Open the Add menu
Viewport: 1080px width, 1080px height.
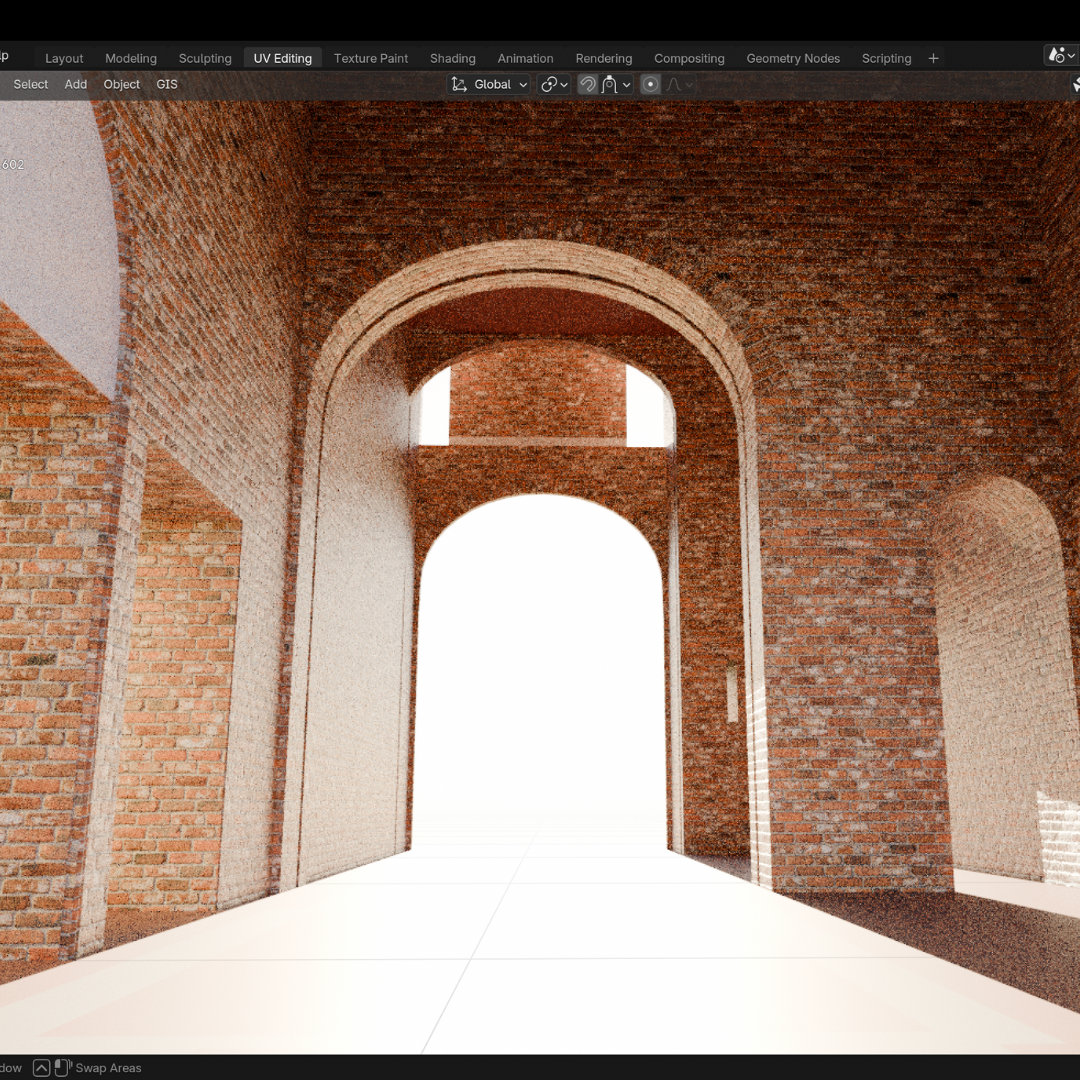(76, 85)
